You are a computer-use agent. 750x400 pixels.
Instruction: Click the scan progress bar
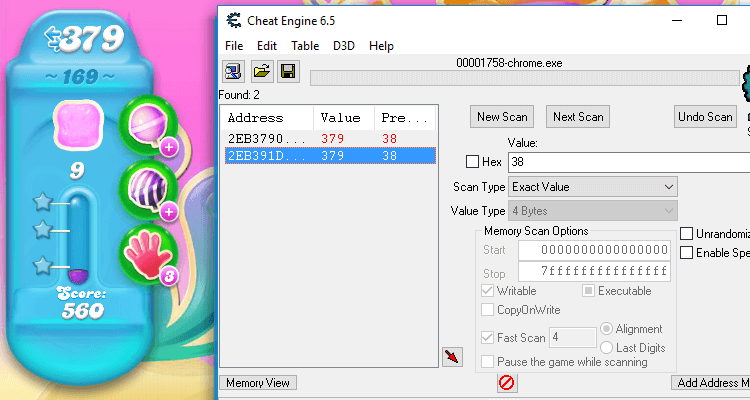(525, 78)
